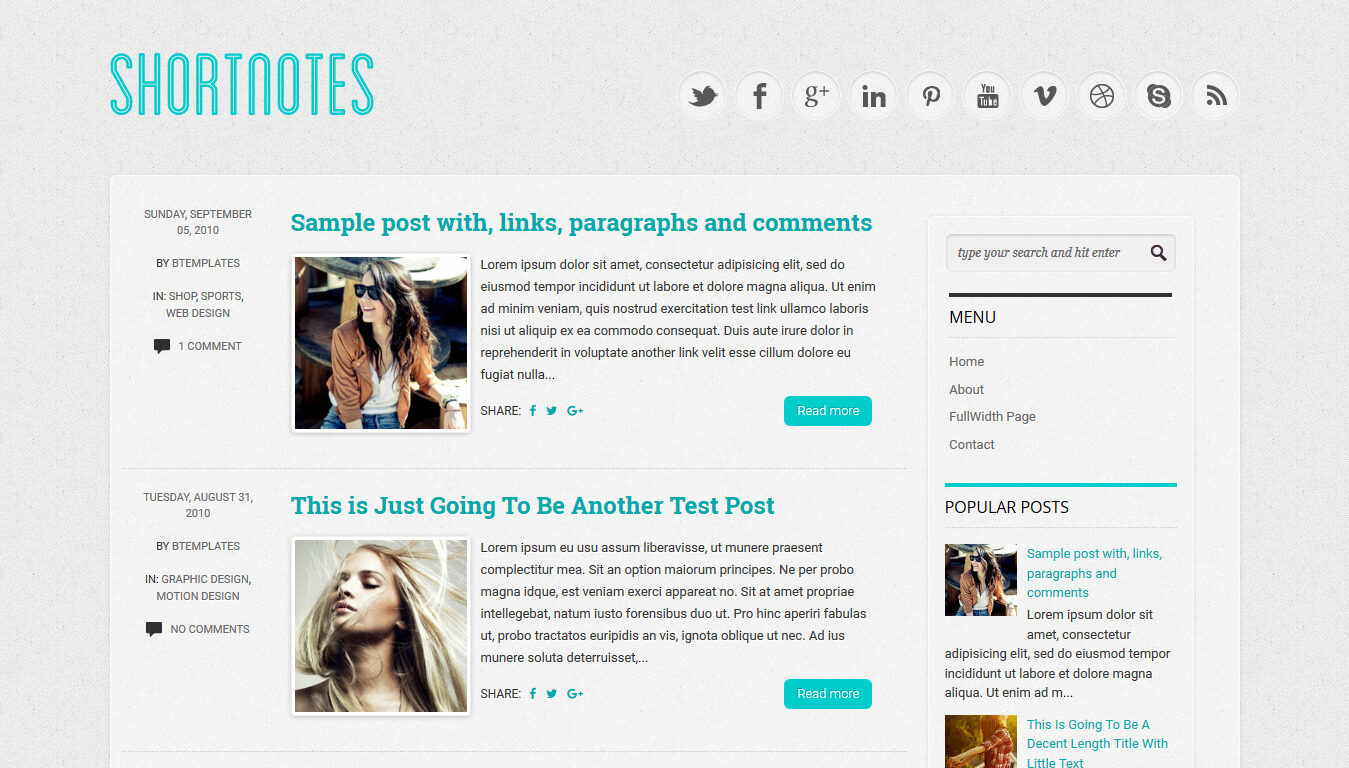The width and height of the screenshot is (1349, 768).
Task: Focus the search input field
Action: click(x=1045, y=253)
